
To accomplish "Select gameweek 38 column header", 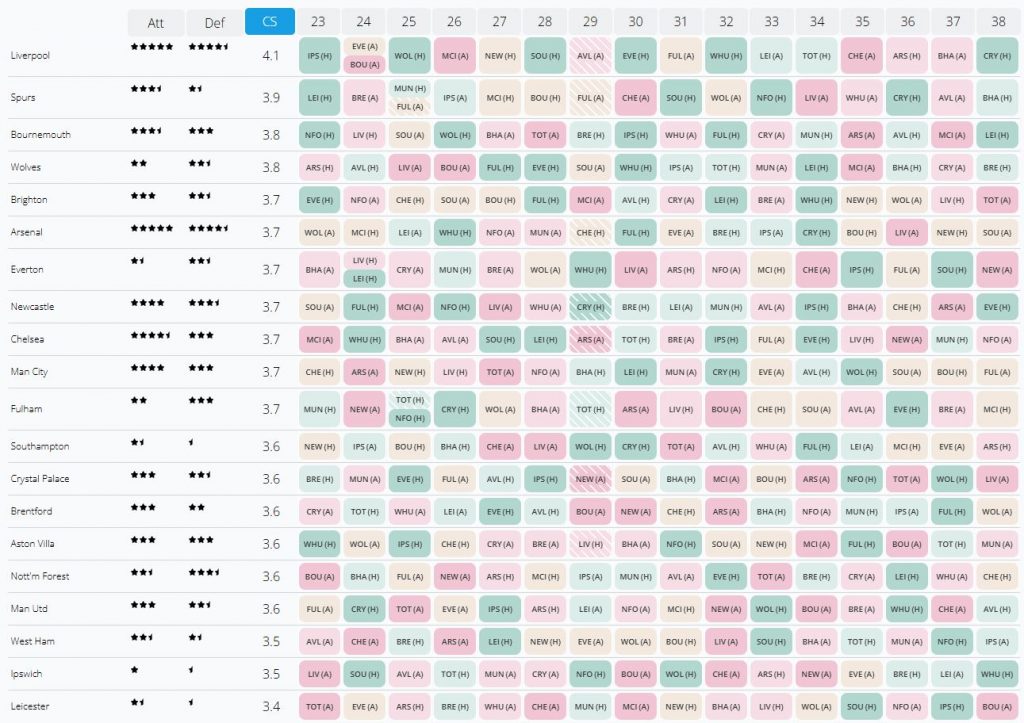I will pos(996,22).
